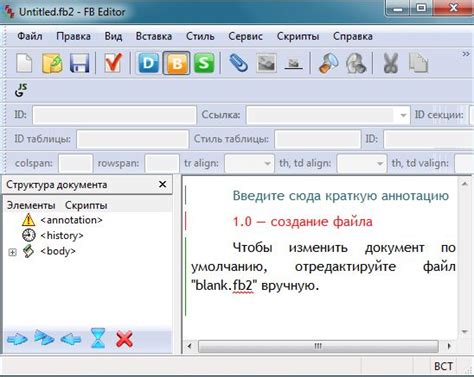This screenshot has width=474, height=377.
Task: Open the Вид menu
Action: pos(113,36)
